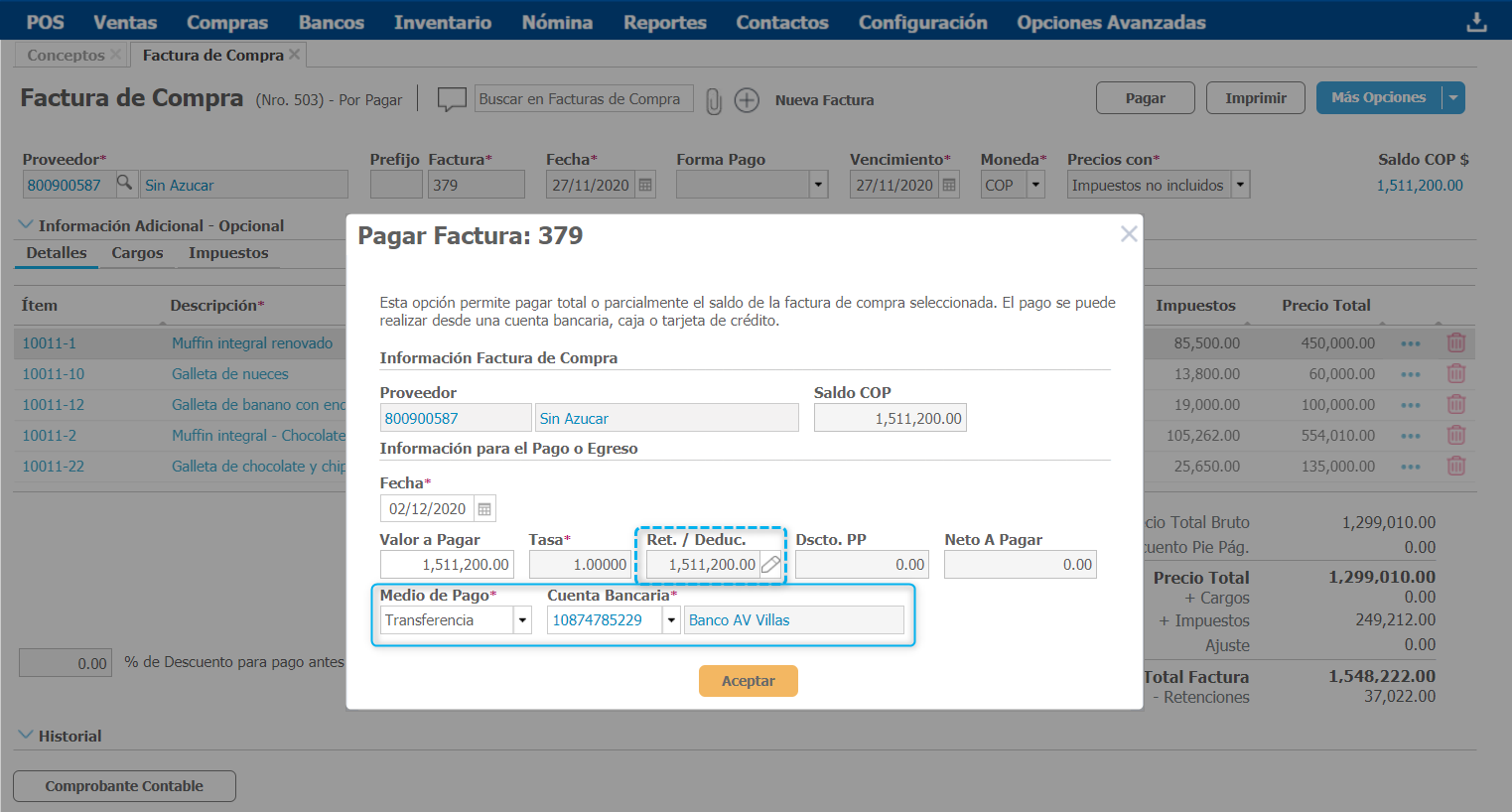Open more options for Galleta de nueces row
Screen dimensions: 1512x812
pos(1411,374)
